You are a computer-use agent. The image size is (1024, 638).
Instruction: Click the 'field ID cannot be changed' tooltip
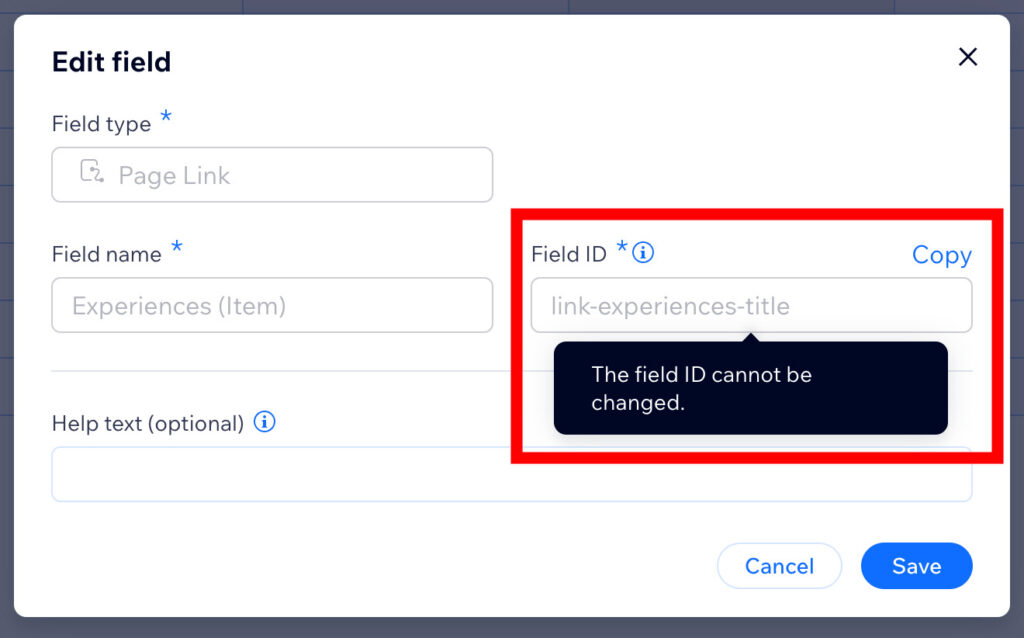tap(750, 388)
